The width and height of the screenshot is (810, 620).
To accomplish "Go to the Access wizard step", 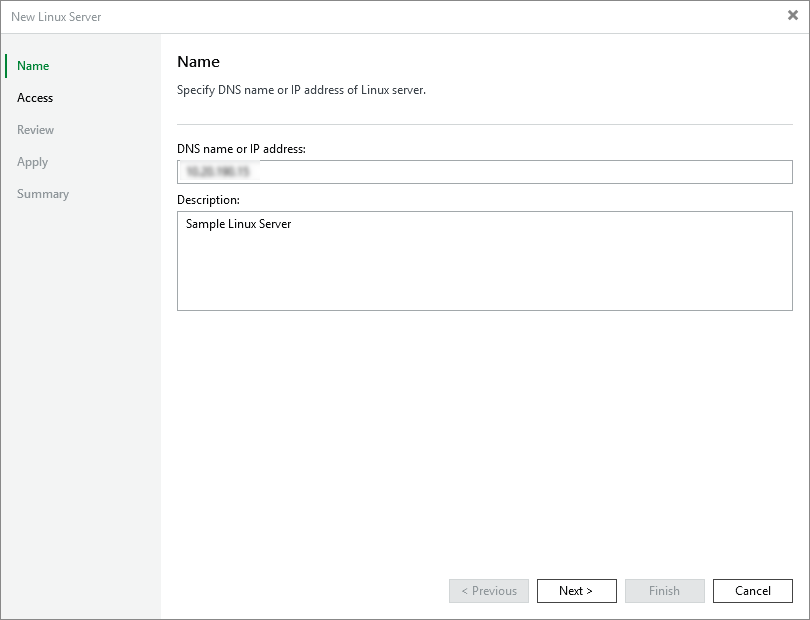I will pyautogui.click(x=35, y=98).
